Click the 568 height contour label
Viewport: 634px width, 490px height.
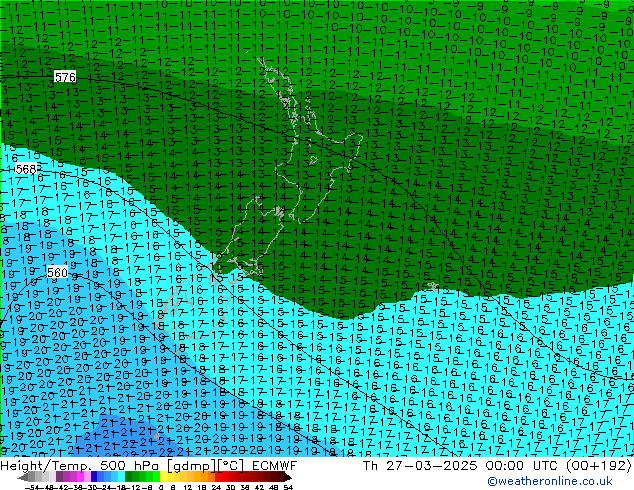pos(26,169)
